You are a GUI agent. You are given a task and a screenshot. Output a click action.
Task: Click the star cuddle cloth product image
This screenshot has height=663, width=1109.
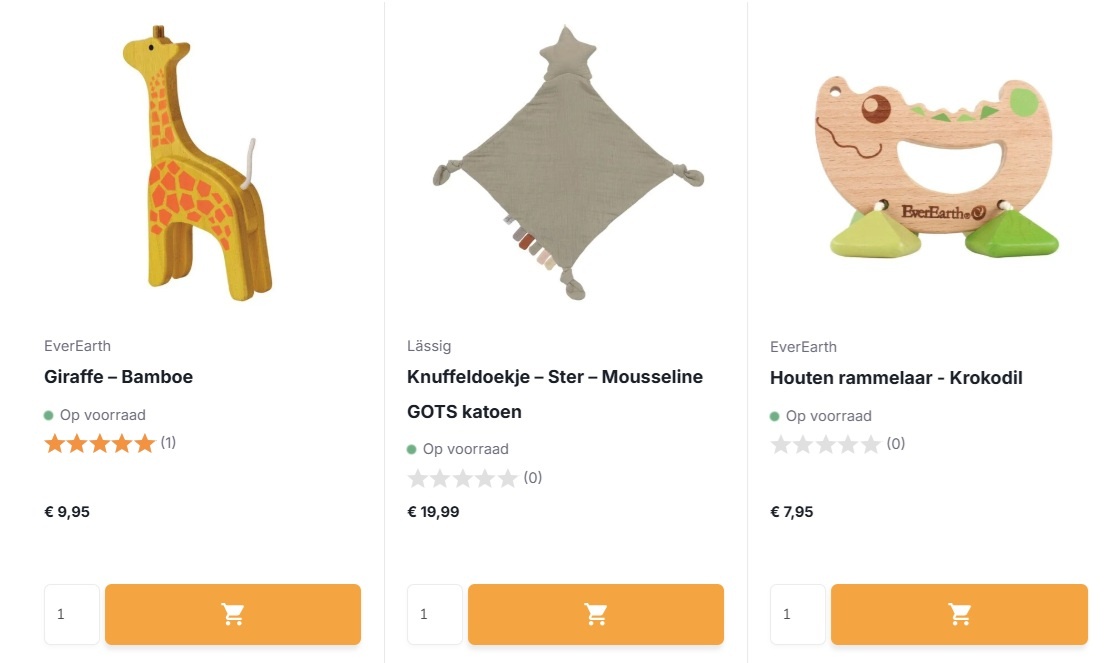568,165
